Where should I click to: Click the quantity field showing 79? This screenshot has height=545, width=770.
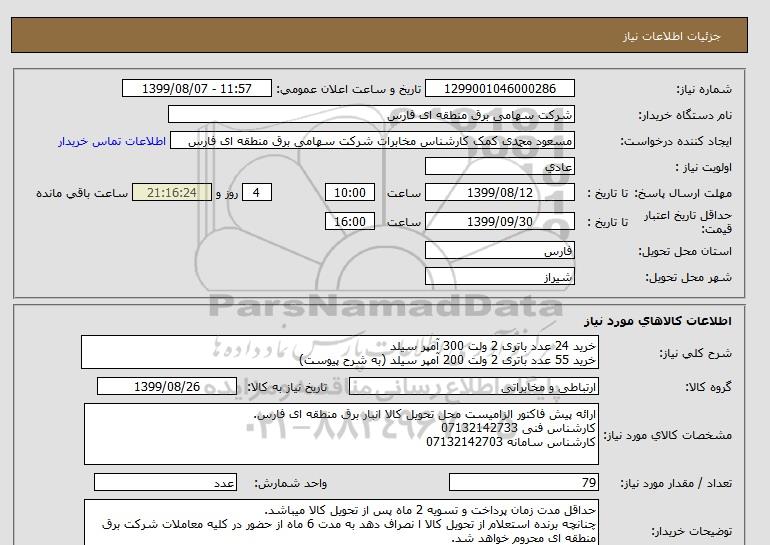[524, 483]
